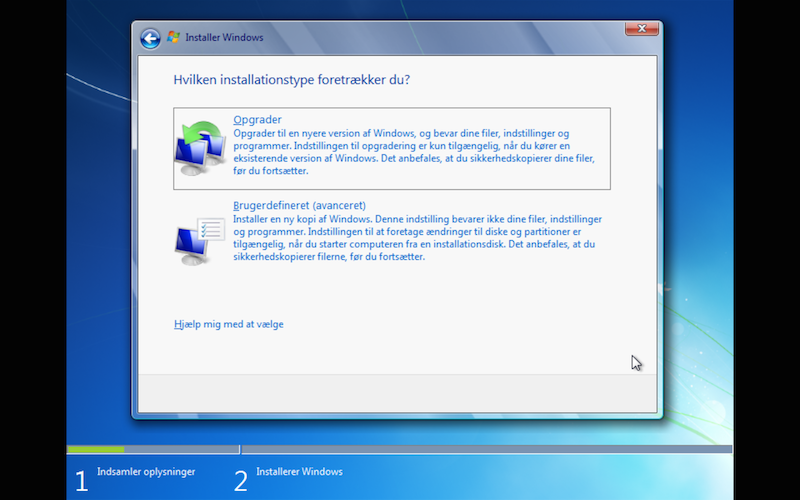Select Brugerdefineret (avanceret) installation
This screenshot has height=500, width=800.
(x=299, y=206)
